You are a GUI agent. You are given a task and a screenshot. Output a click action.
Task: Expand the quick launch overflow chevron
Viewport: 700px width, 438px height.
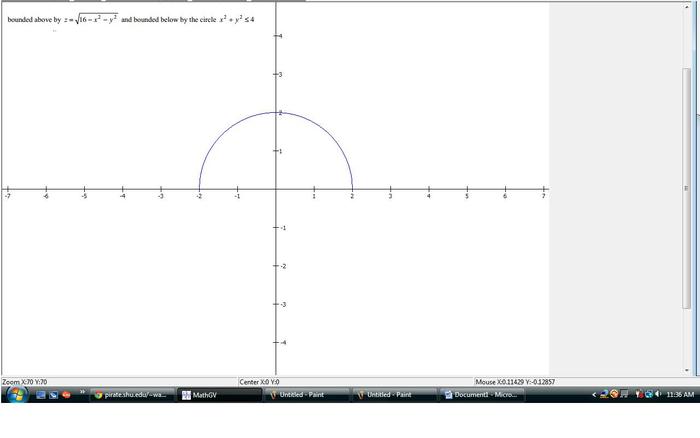pyautogui.click(x=82, y=392)
